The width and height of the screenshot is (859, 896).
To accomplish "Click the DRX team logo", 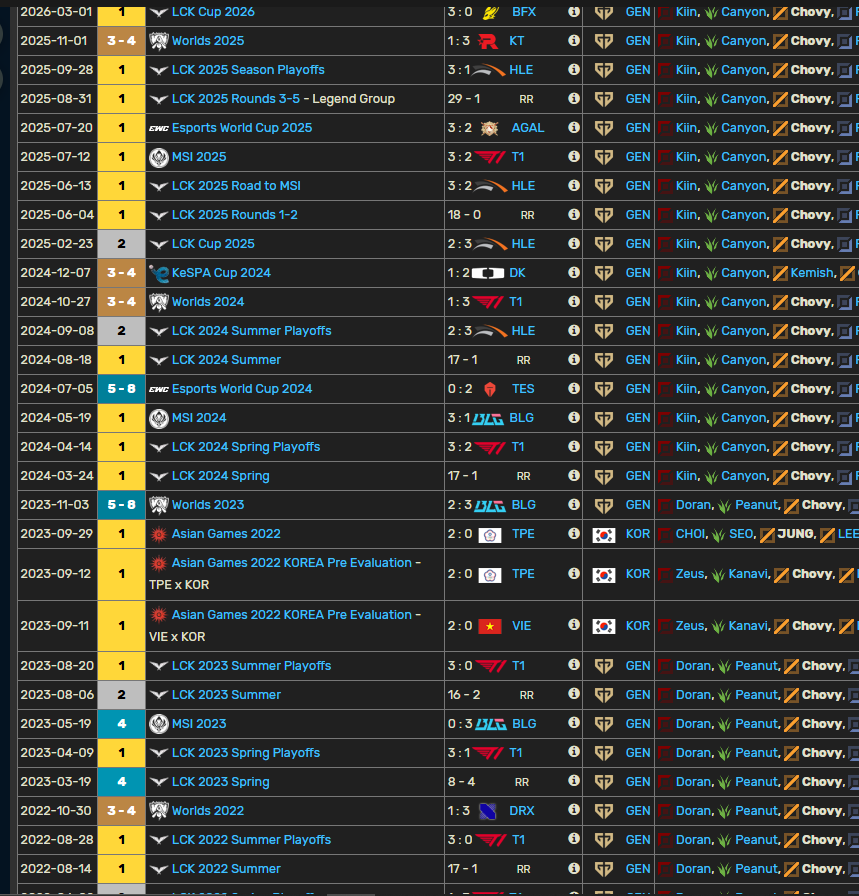I will coord(488,811).
